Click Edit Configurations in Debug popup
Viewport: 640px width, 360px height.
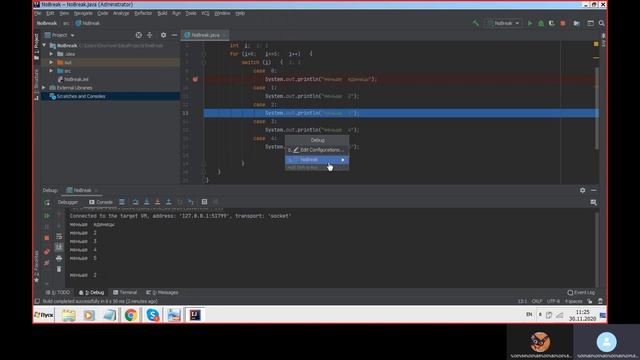317,150
